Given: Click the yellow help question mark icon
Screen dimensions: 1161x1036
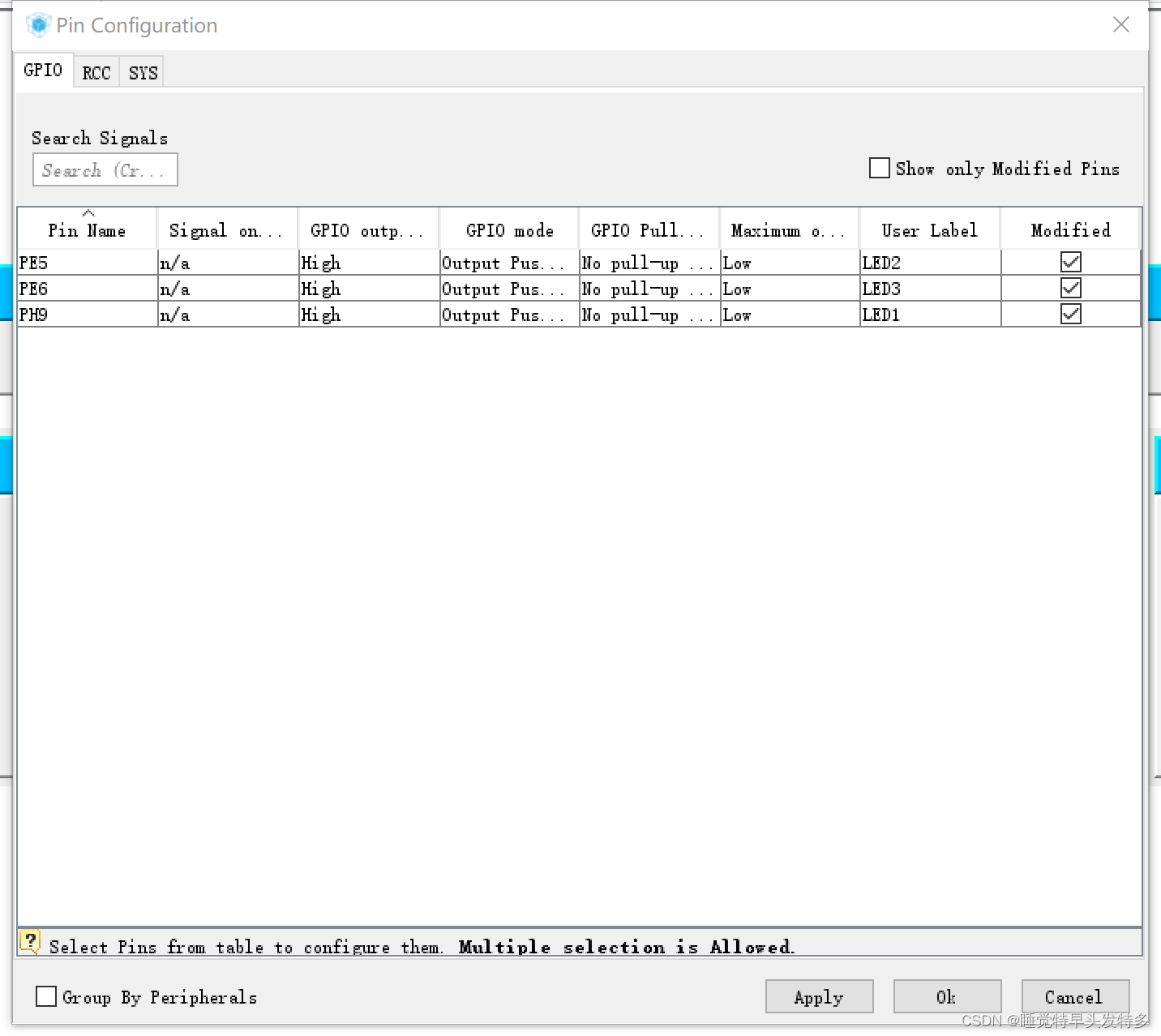Looking at the screenshot, I should coord(30,941).
